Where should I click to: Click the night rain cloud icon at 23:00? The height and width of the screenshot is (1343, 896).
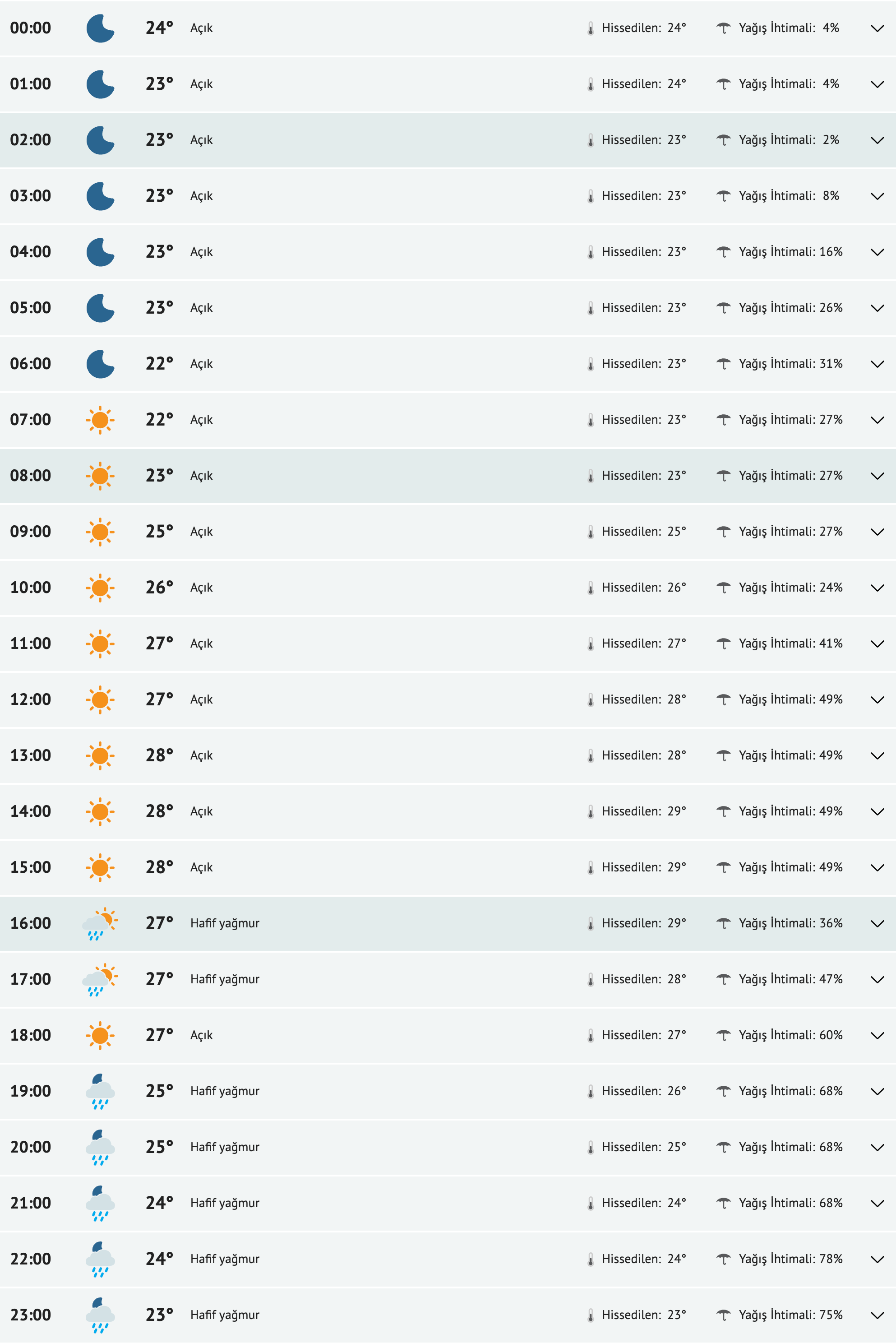pyautogui.click(x=100, y=1315)
